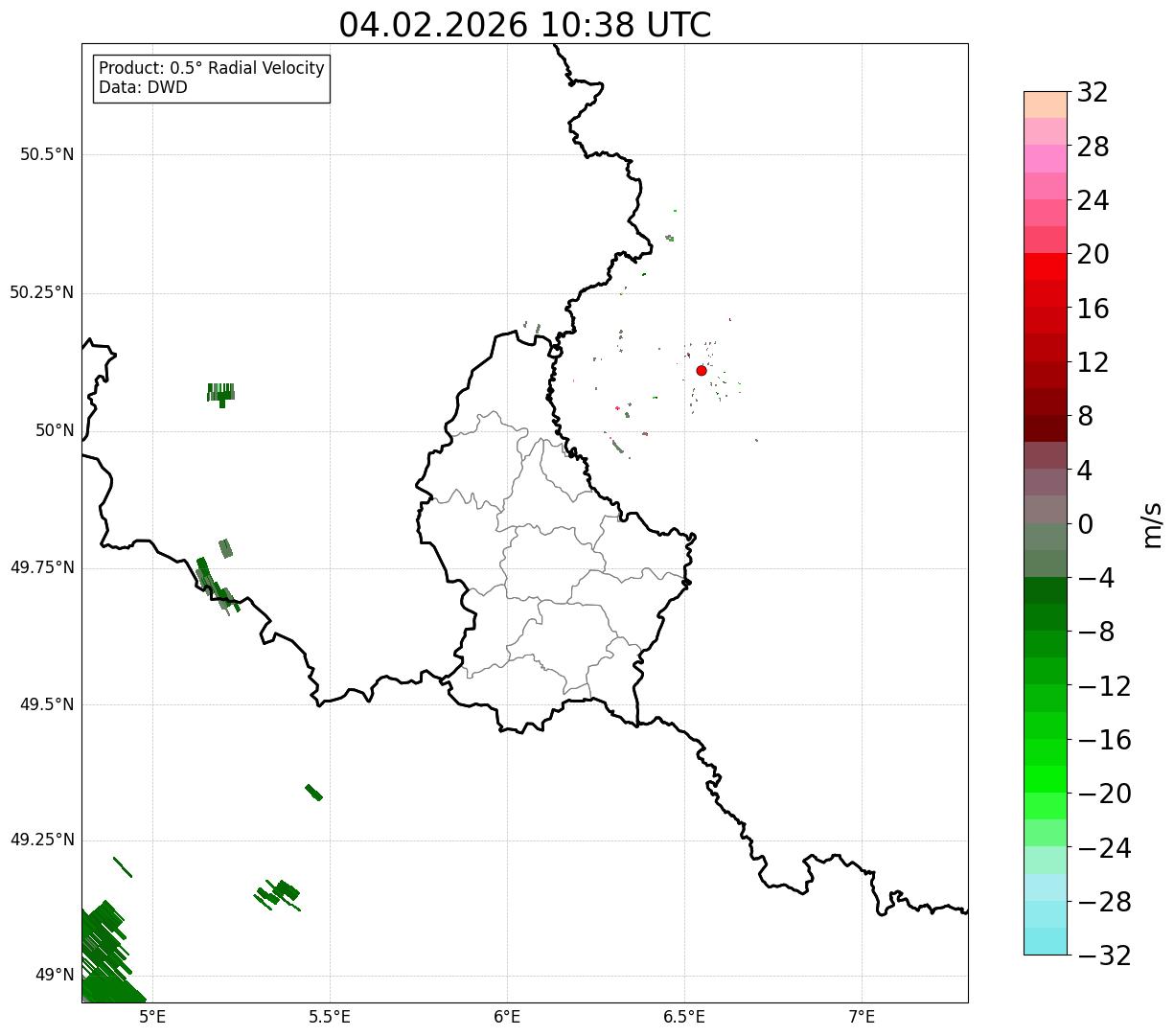
Task: Click the 7°E longitude label
Action: point(862,1017)
